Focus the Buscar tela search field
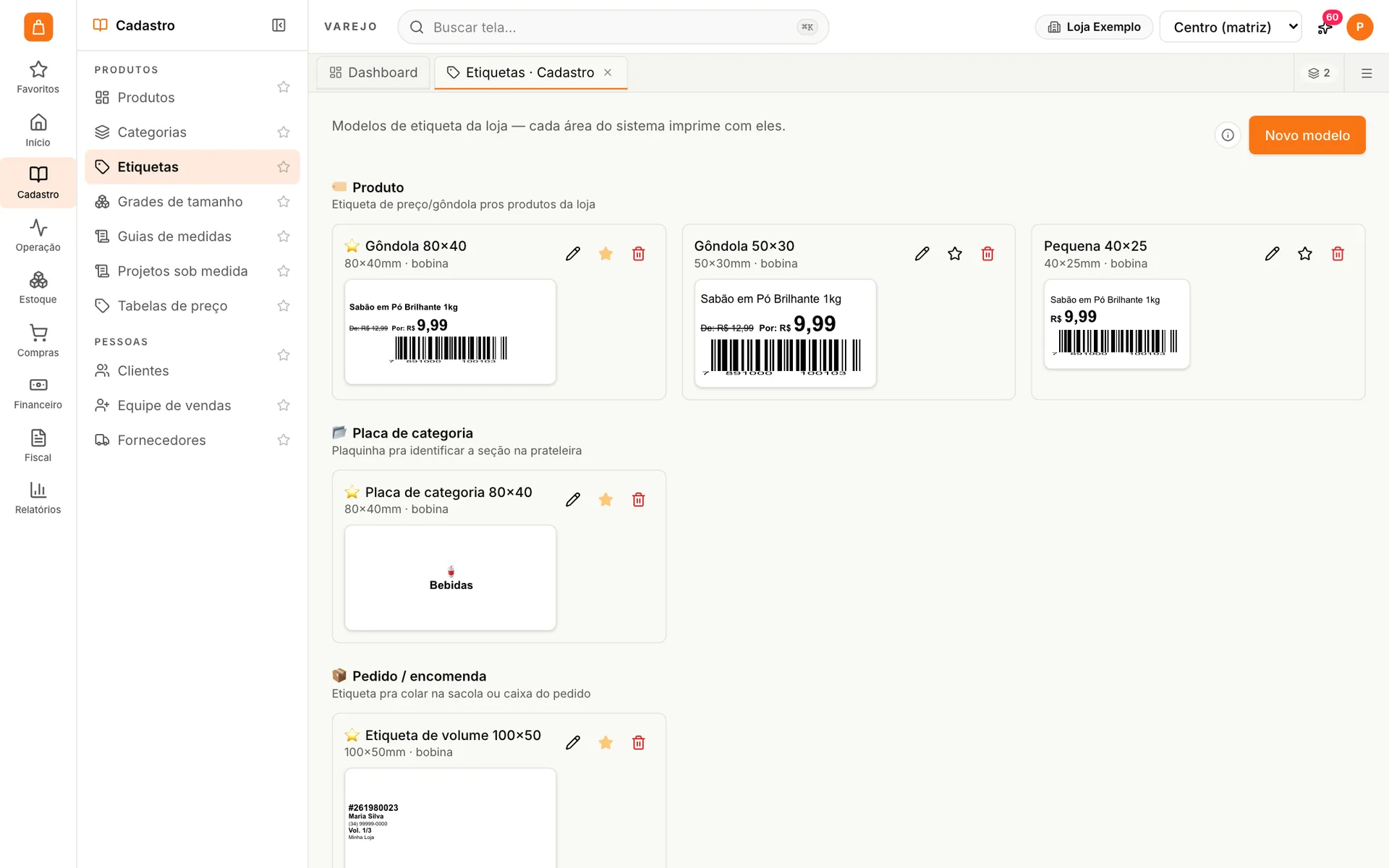 [613, 27]
